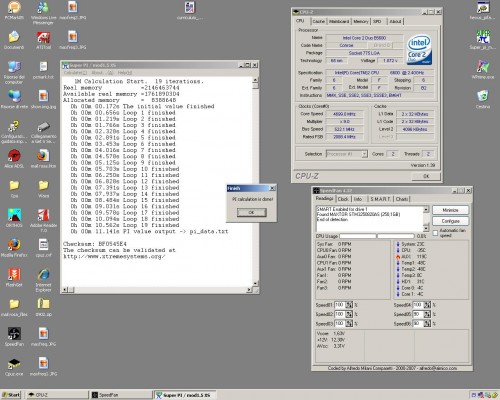This screenshot has width=500, height=400.
Task: Switch to SpeedFan taskbar button
Action: click(121, 395)
